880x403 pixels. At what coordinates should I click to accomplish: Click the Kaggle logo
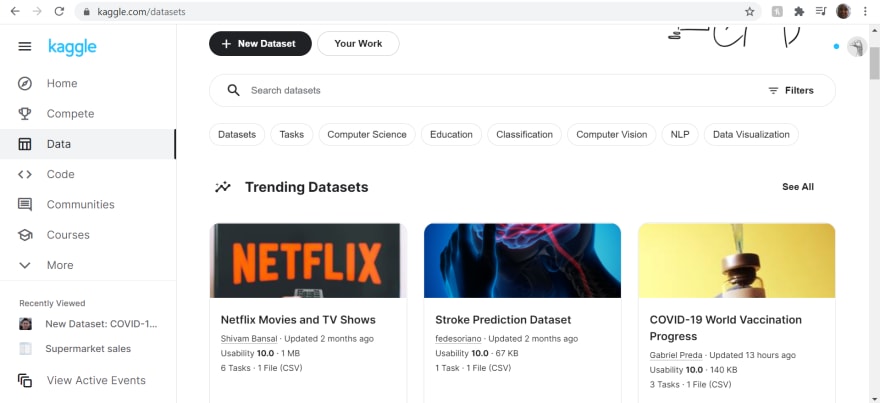[72, 47]
